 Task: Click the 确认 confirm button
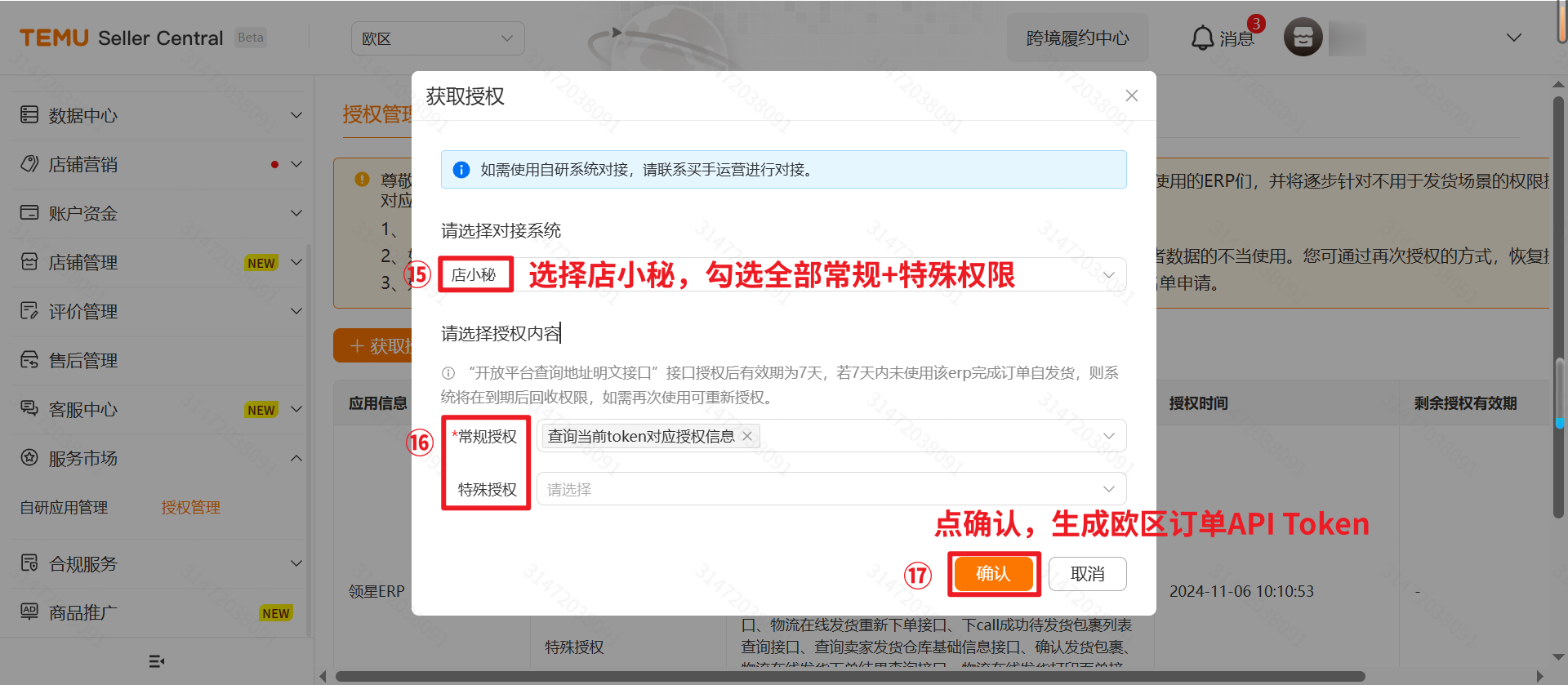click(993, 574)
